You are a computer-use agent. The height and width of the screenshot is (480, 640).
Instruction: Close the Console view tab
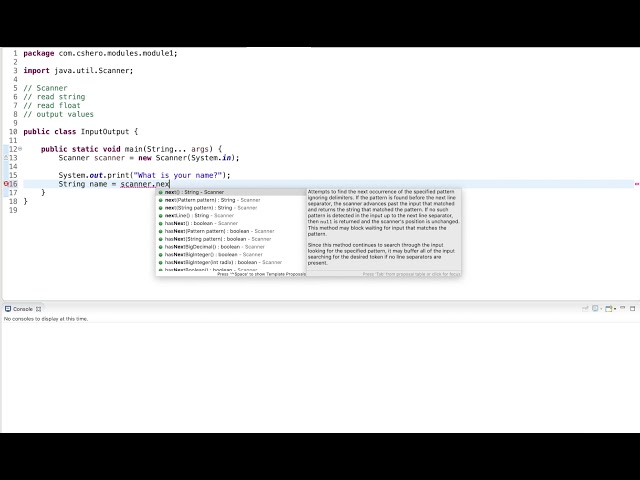click(x=38, y=309)
